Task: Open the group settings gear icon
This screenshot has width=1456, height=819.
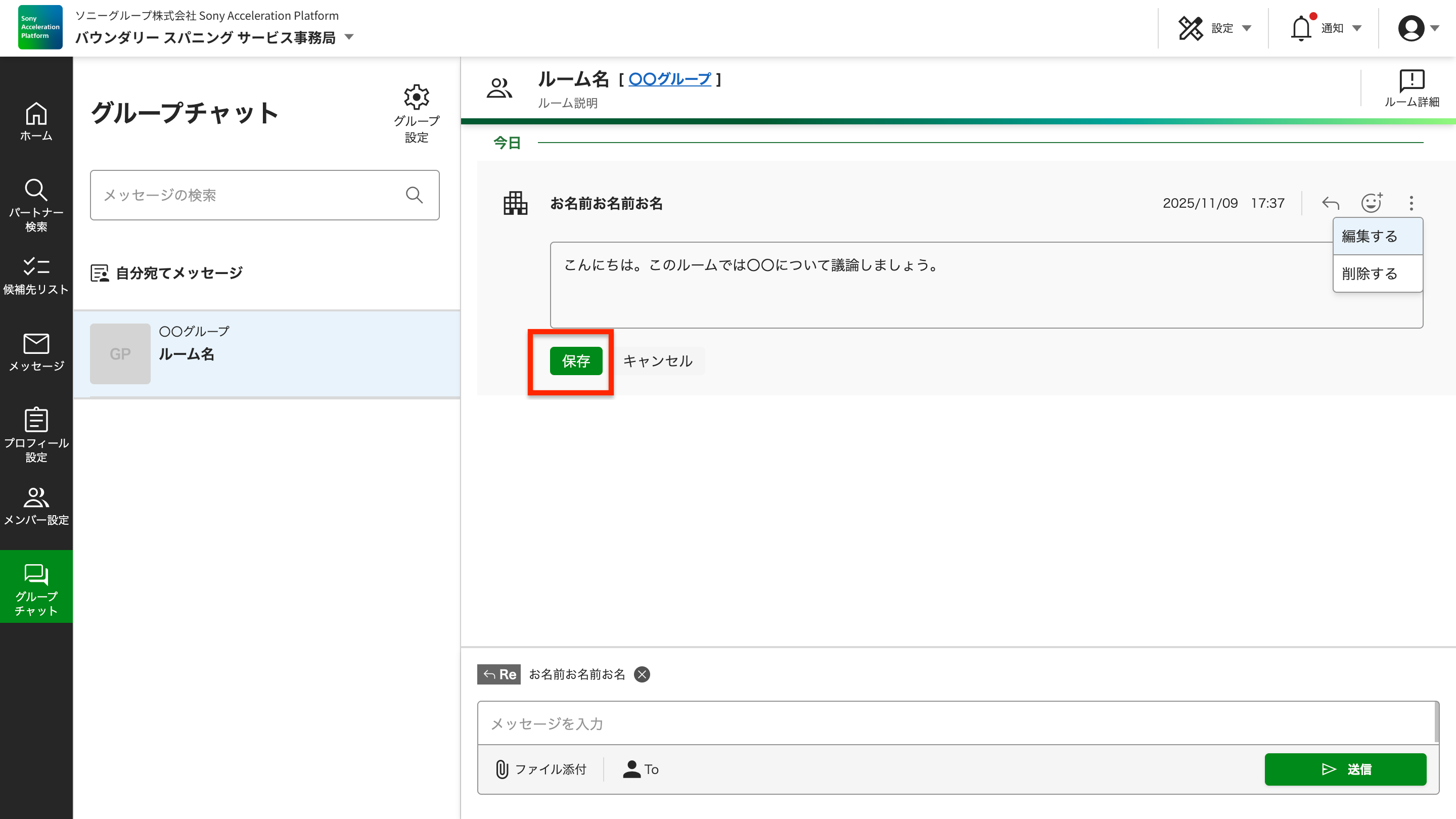Action: coord(416,98)
